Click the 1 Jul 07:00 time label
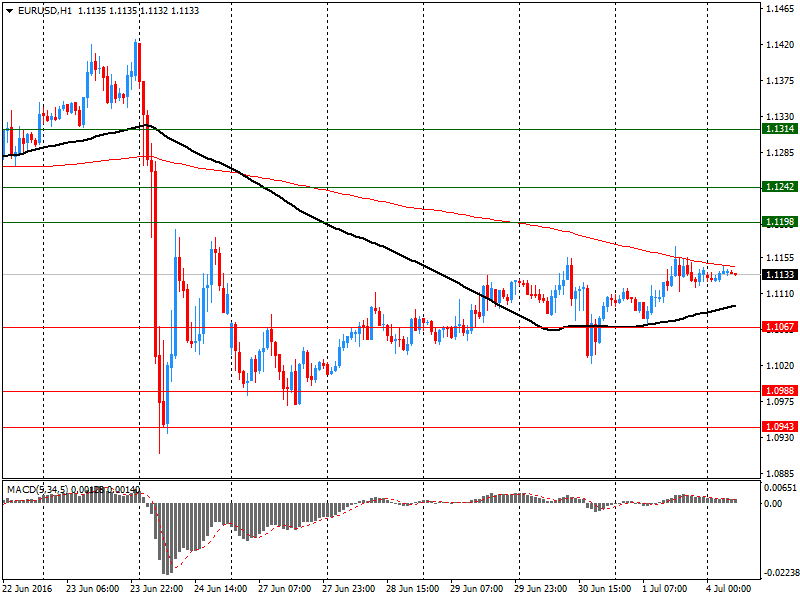This screenshot has height=600, width=800. click(665, 589)
